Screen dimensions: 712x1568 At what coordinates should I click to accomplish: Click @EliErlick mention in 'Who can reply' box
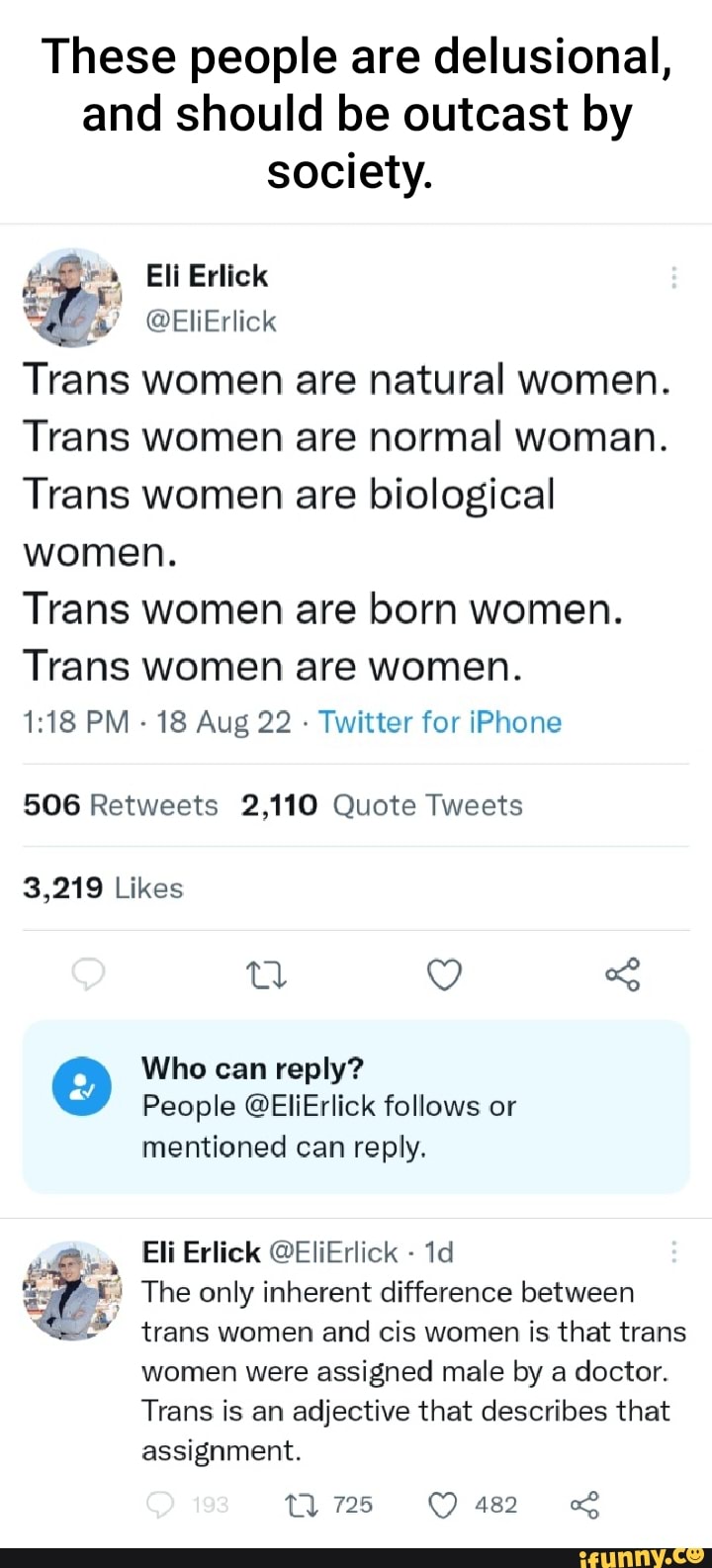pyautogui.click(x=309, y=1106)
